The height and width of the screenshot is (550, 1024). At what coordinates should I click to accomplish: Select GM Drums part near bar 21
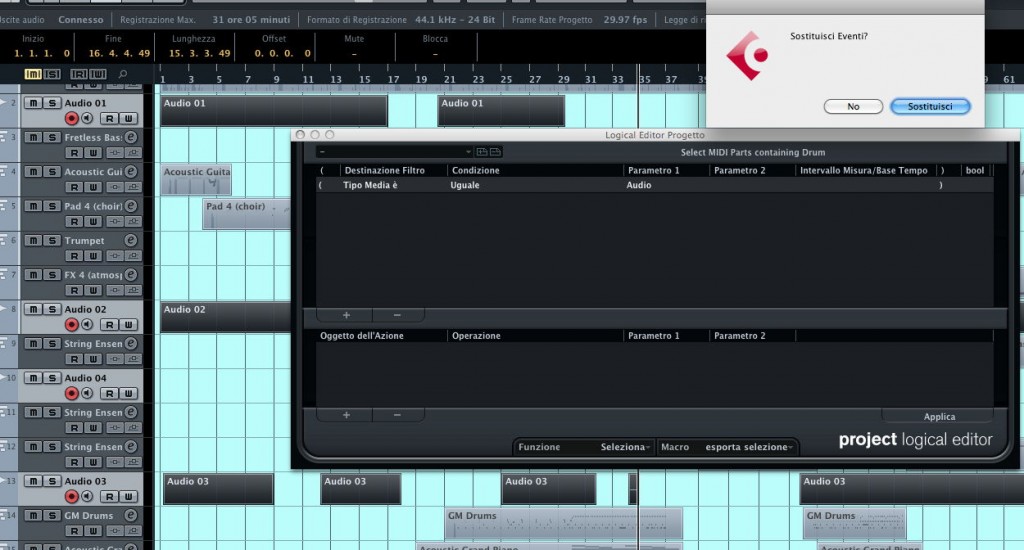(563, 523)
